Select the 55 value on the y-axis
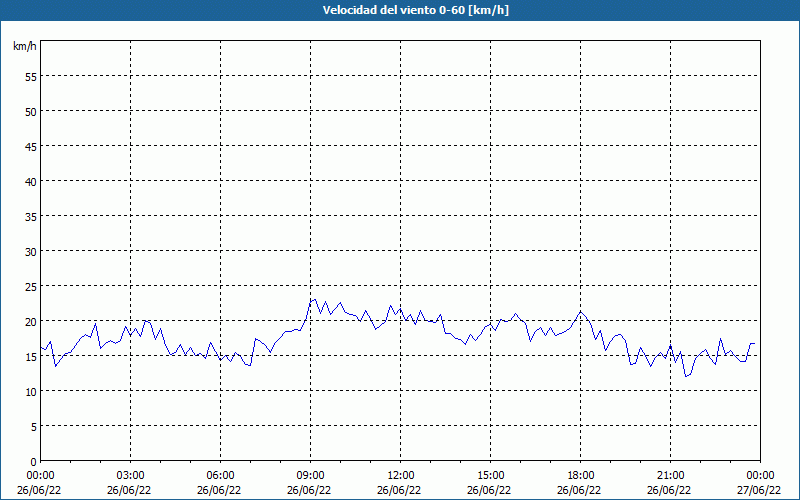 point(31,77)
